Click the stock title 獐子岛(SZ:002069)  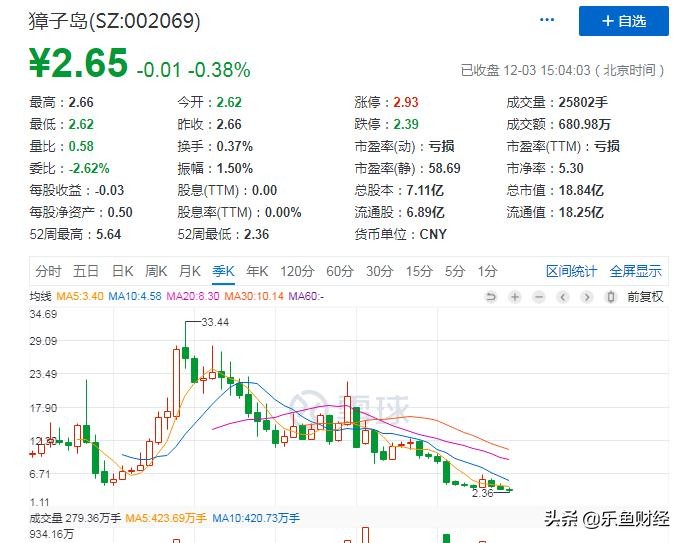pyautogui.click(x=114, y=21)
